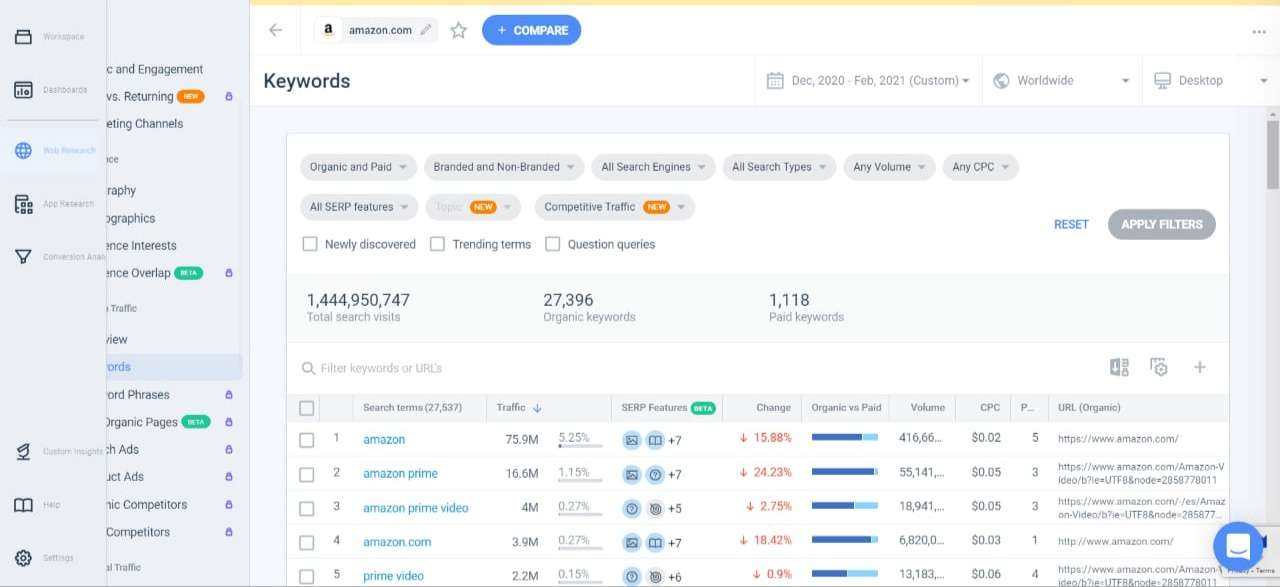Open the Workspace section in the left rail

pos(23,37)
